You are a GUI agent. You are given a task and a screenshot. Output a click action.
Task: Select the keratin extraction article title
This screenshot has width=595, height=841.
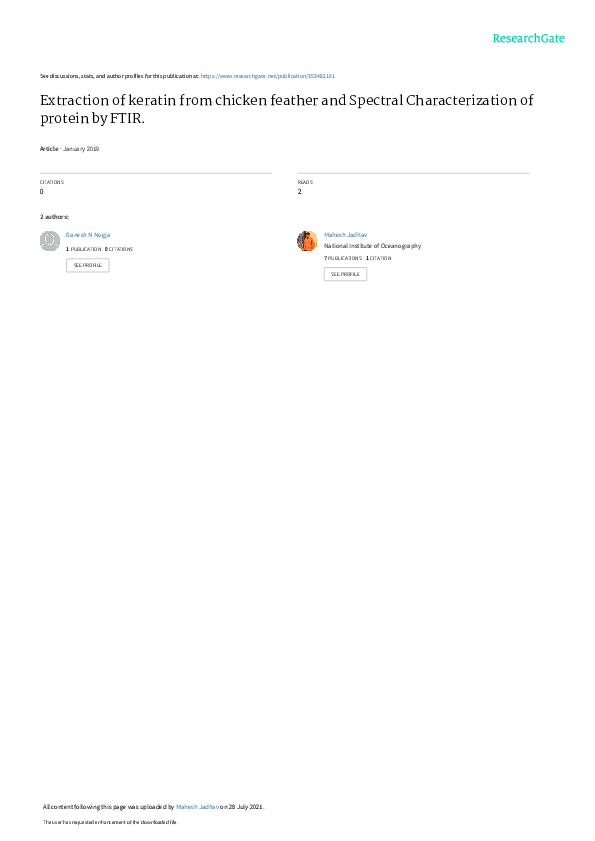pos(287,109)
